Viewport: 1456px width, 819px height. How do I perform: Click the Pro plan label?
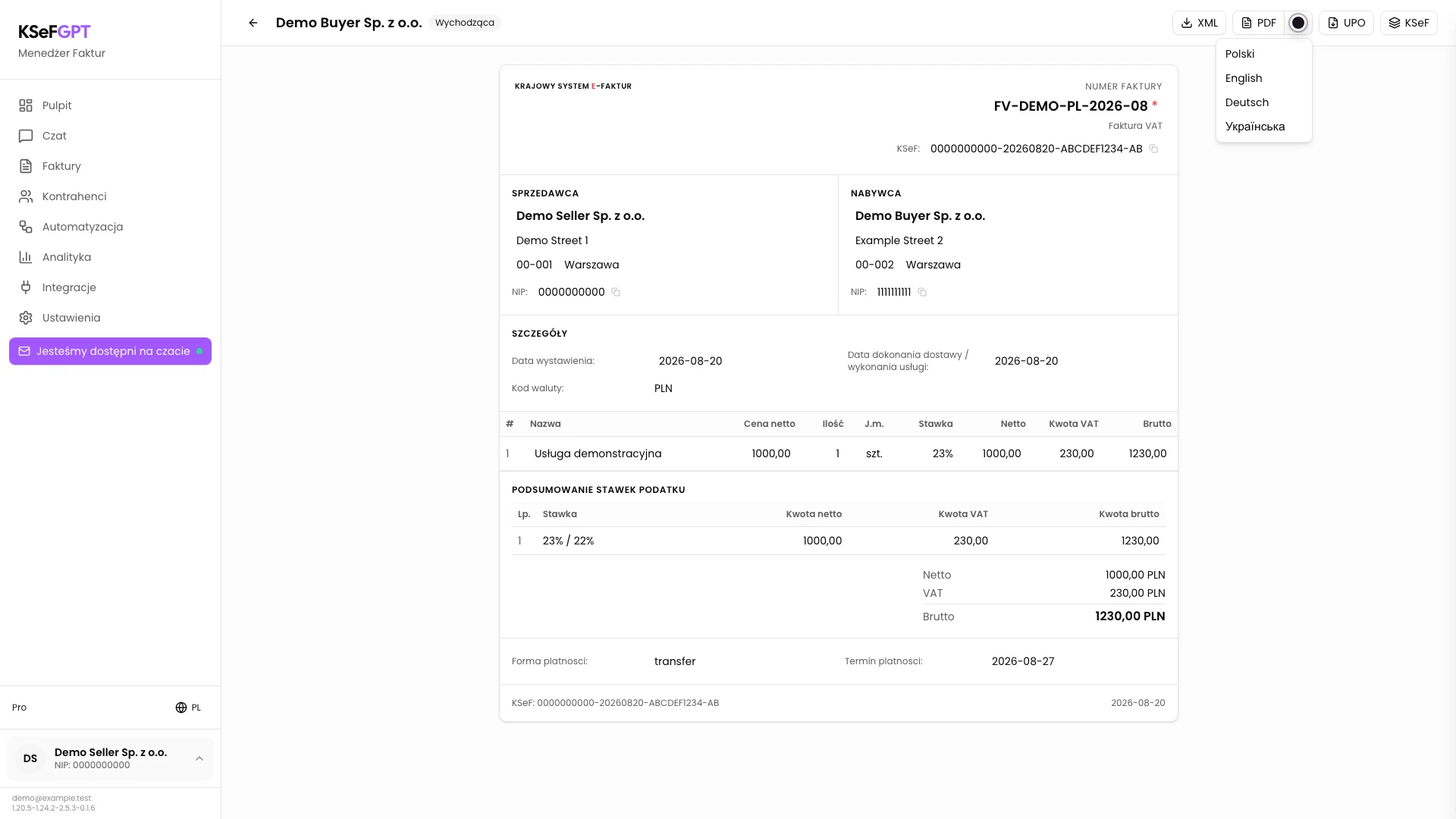19,708
